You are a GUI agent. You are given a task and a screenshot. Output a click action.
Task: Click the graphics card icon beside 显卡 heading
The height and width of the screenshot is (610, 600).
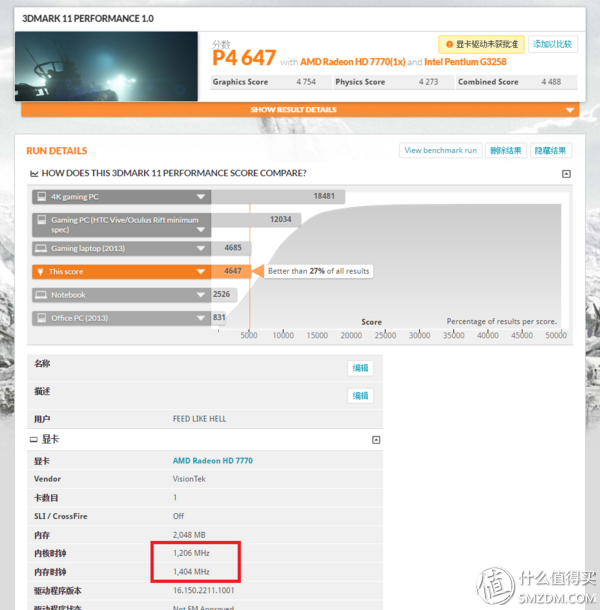(x=34, y=440)
